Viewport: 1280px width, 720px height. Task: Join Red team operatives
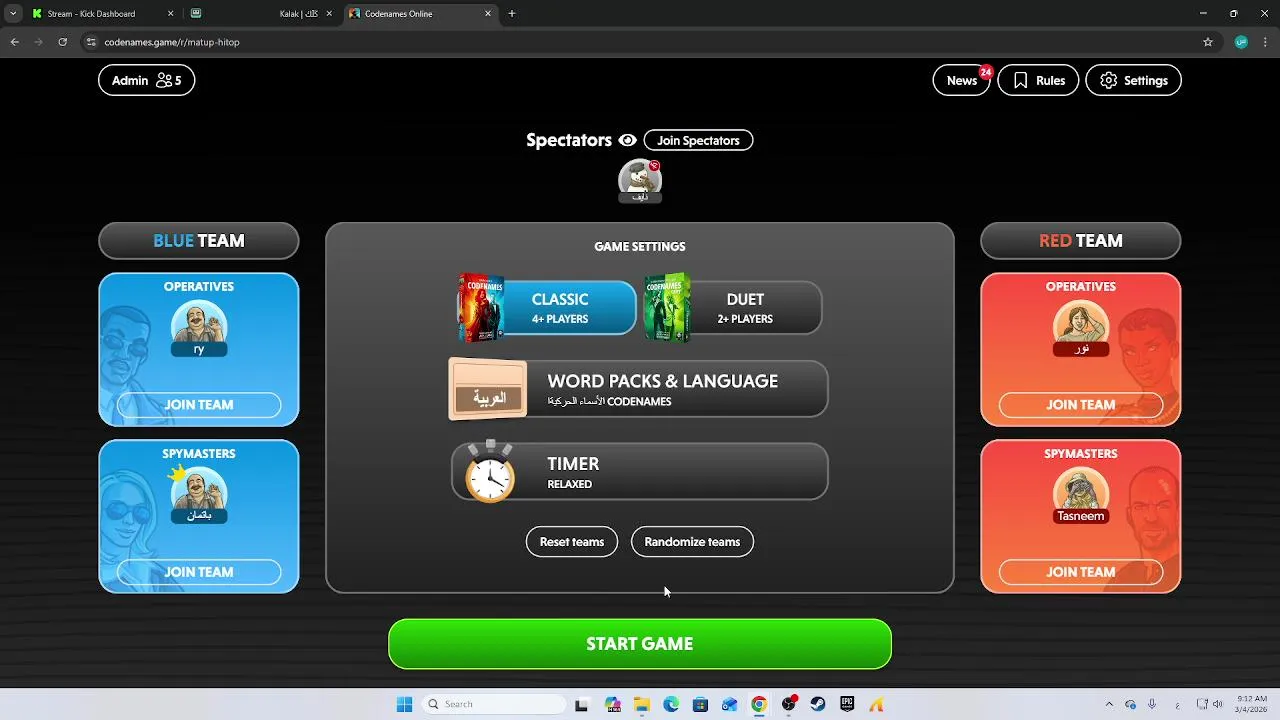(1081, 405)
